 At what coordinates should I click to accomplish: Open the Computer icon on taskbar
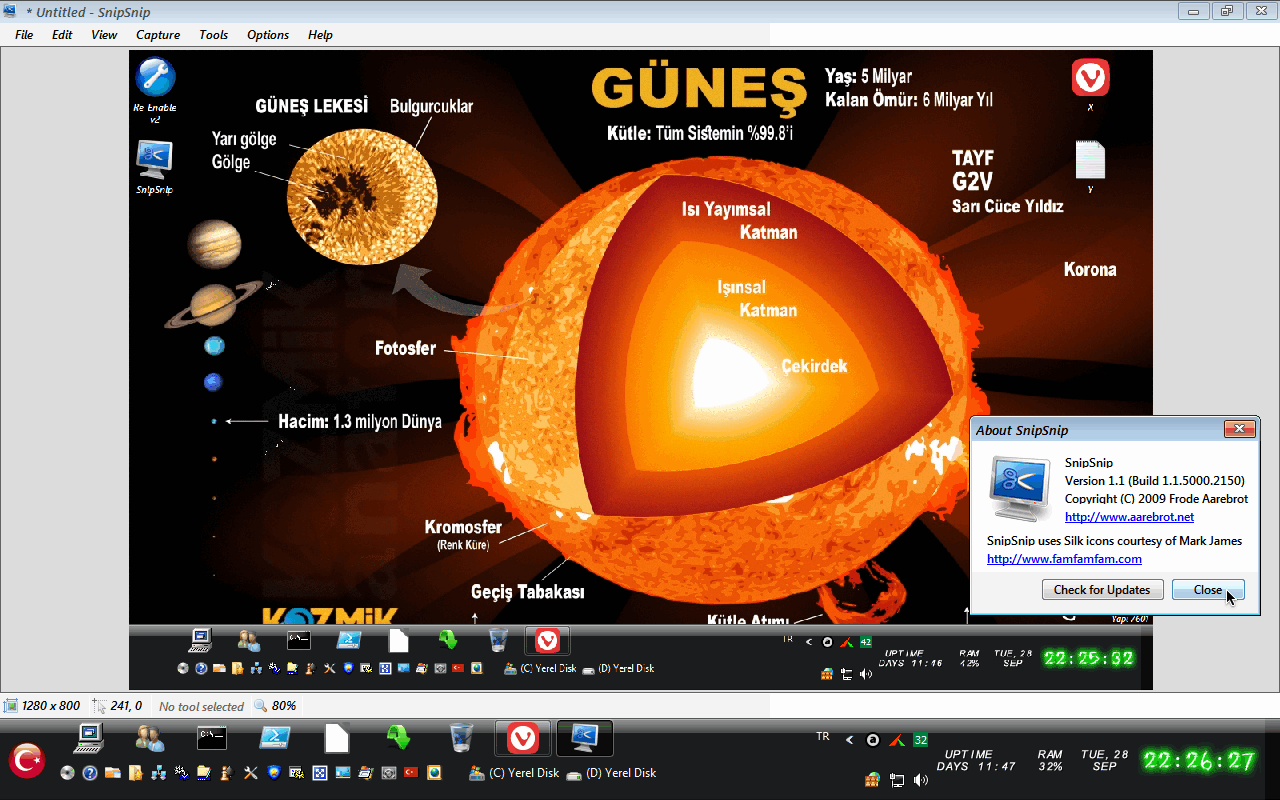coord(89,738)
